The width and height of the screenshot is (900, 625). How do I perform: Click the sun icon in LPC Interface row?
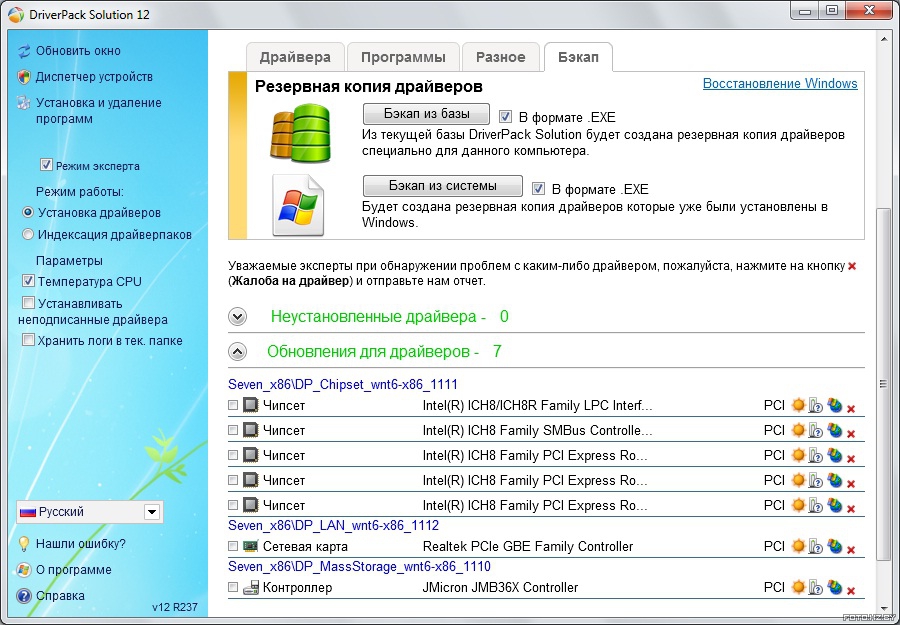point(798,405)
